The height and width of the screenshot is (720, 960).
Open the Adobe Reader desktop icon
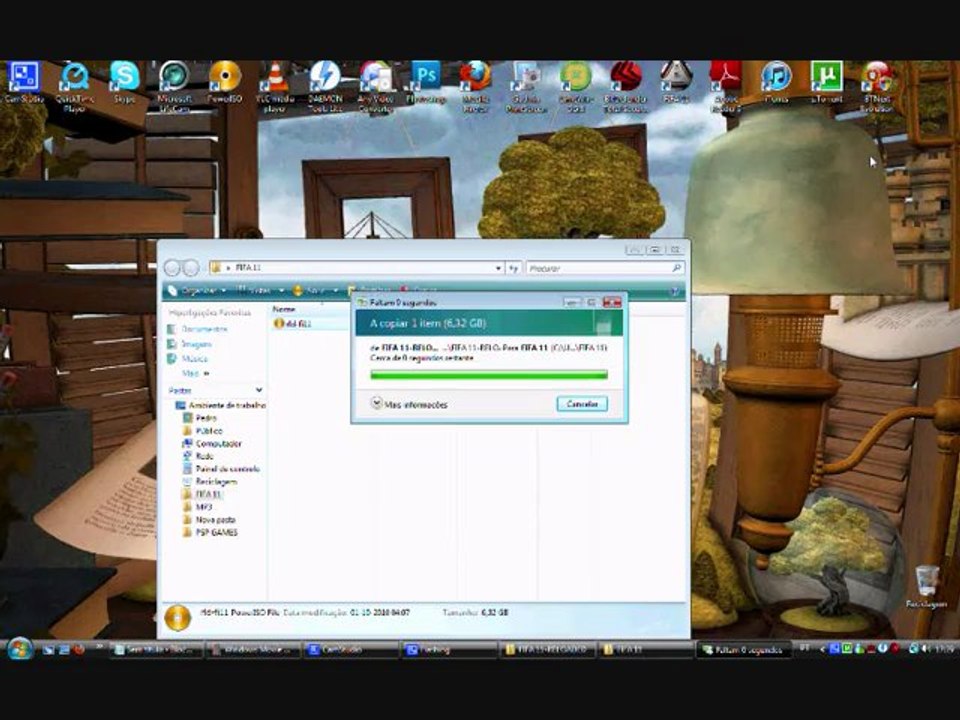click(726, 87)
